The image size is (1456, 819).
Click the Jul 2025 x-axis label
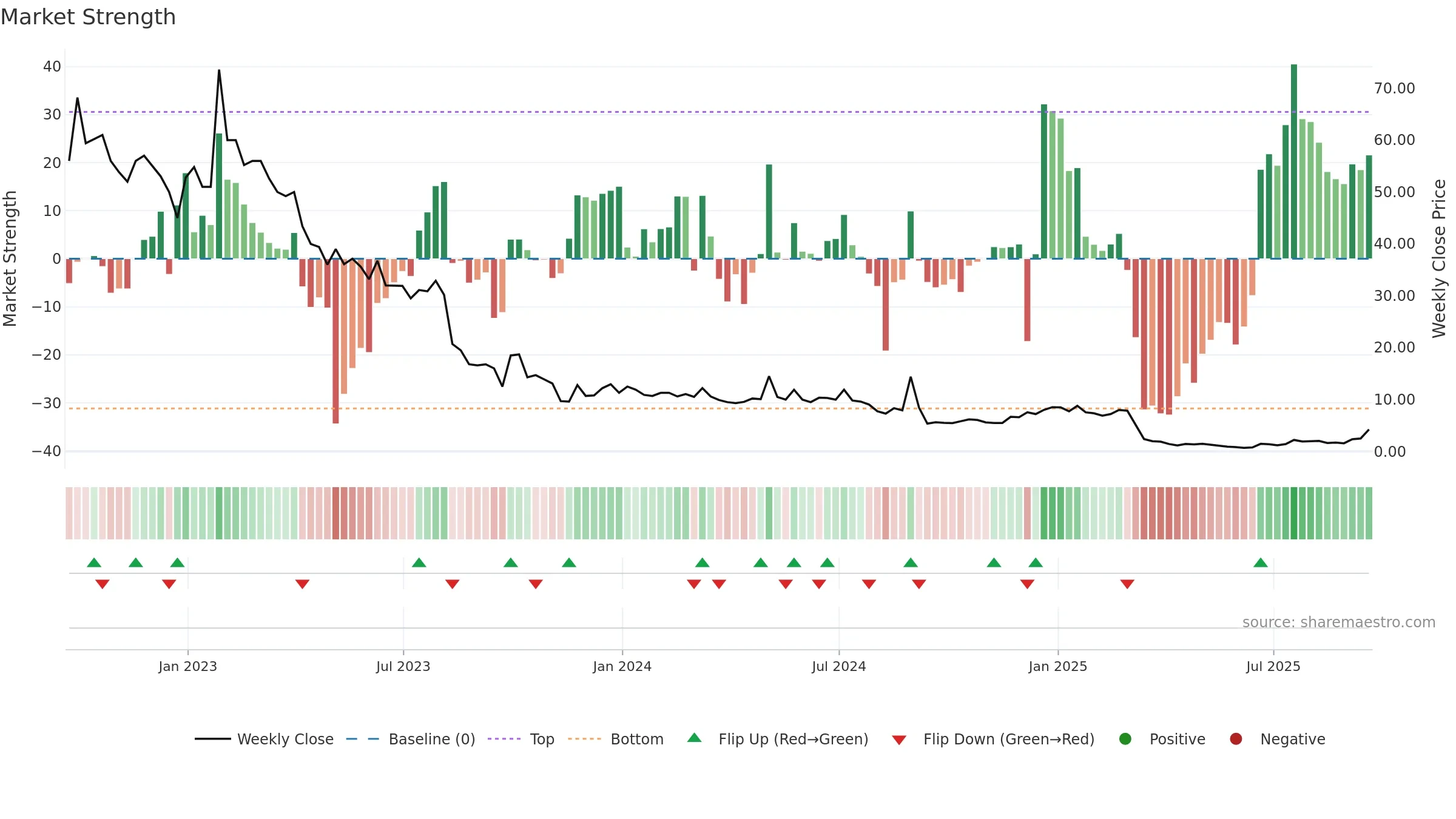pos(1273,667)
